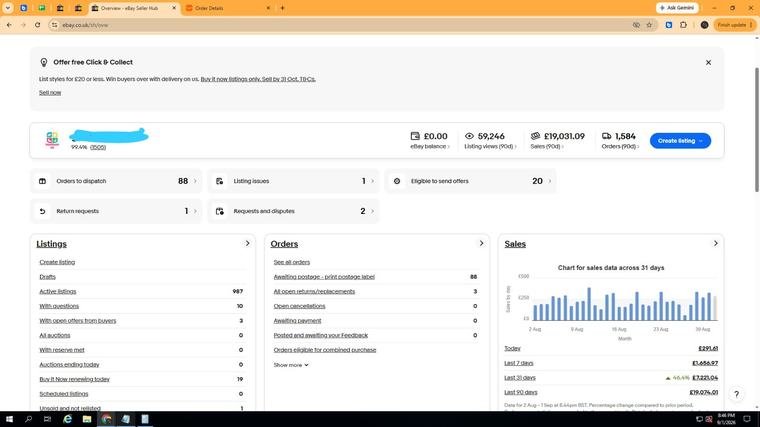
Task: Click the eBay balance wallet icon
Action: pos(415,136)
